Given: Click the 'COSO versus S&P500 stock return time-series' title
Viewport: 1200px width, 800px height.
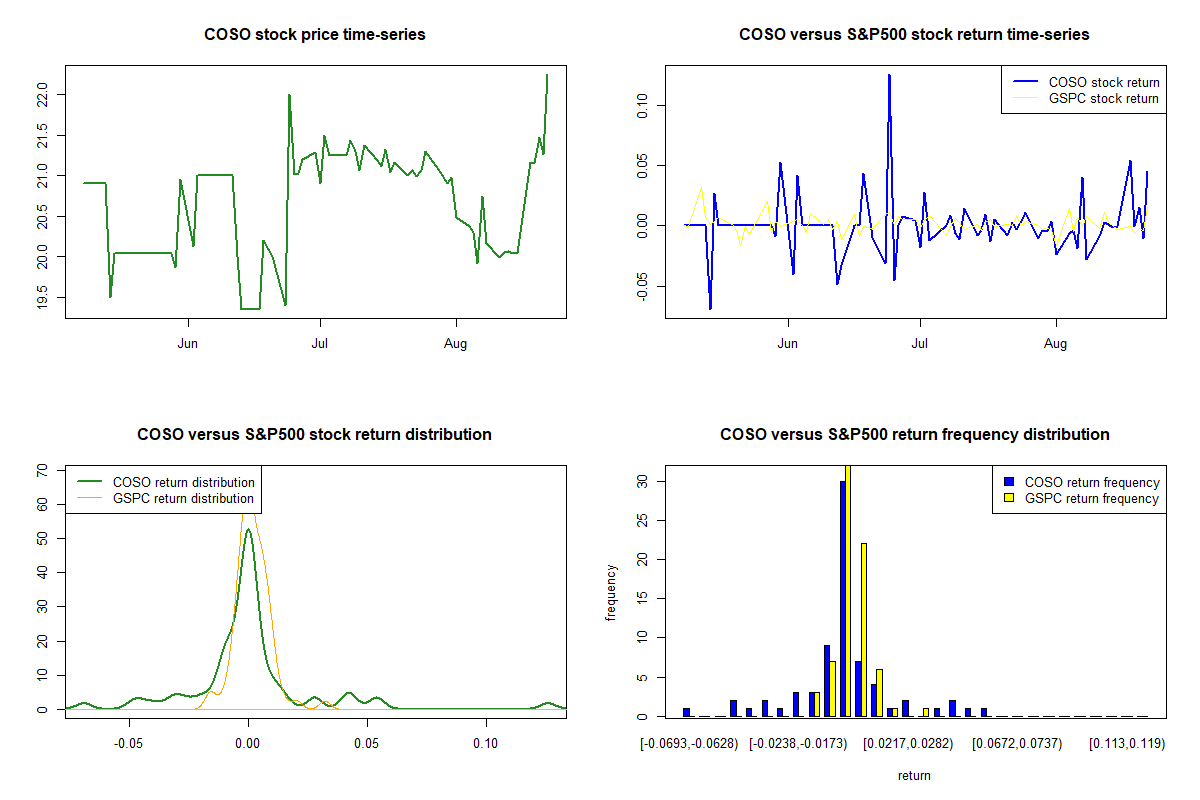Looking at the screenshot, I should pos(914,35).
